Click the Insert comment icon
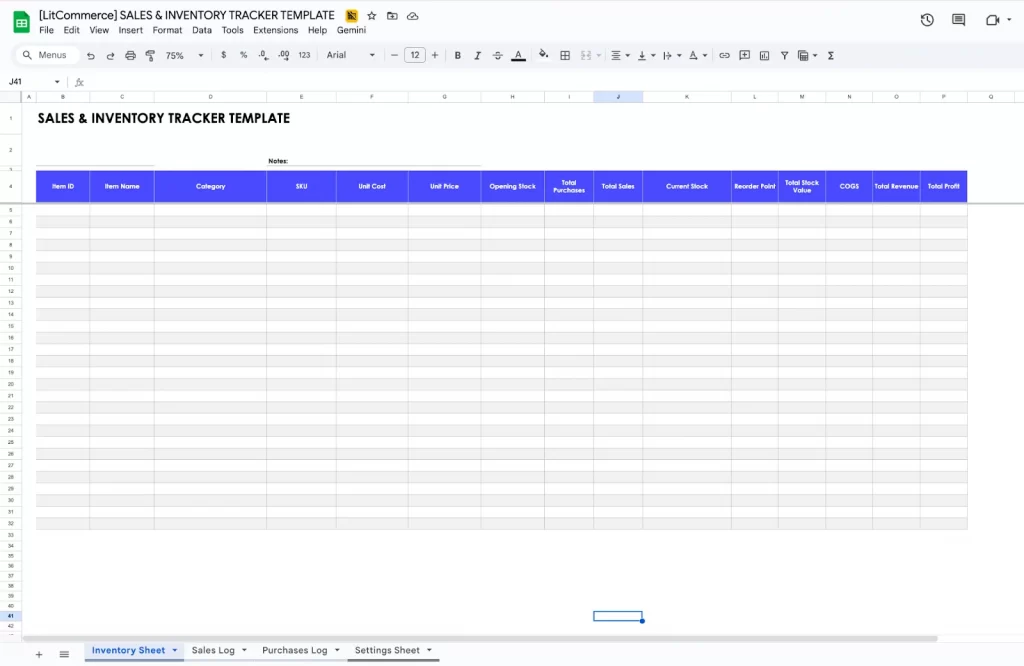 pyautogui.click(x=744, y=55)
